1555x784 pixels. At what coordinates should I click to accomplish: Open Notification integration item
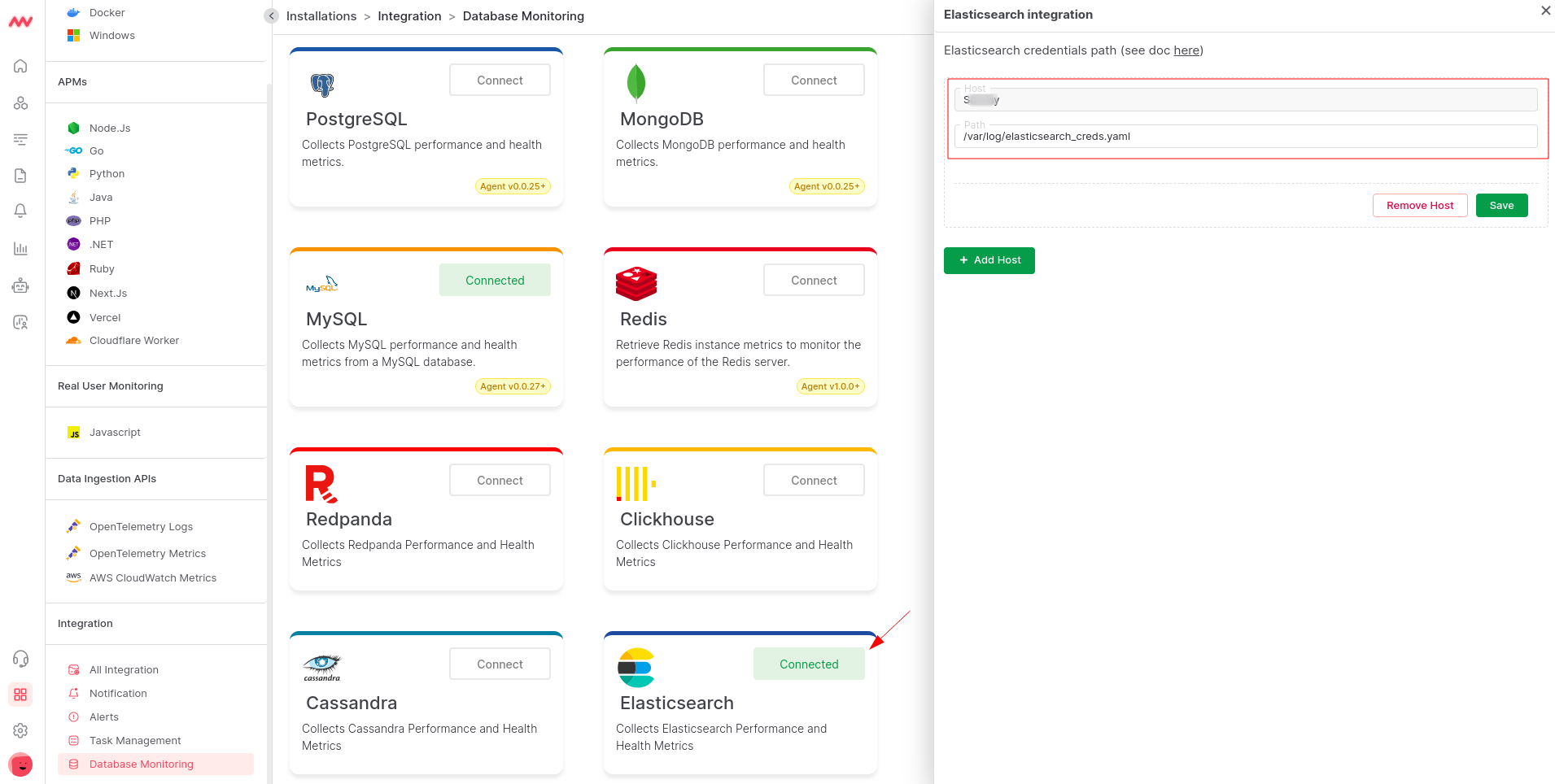[x=118, y=693]
